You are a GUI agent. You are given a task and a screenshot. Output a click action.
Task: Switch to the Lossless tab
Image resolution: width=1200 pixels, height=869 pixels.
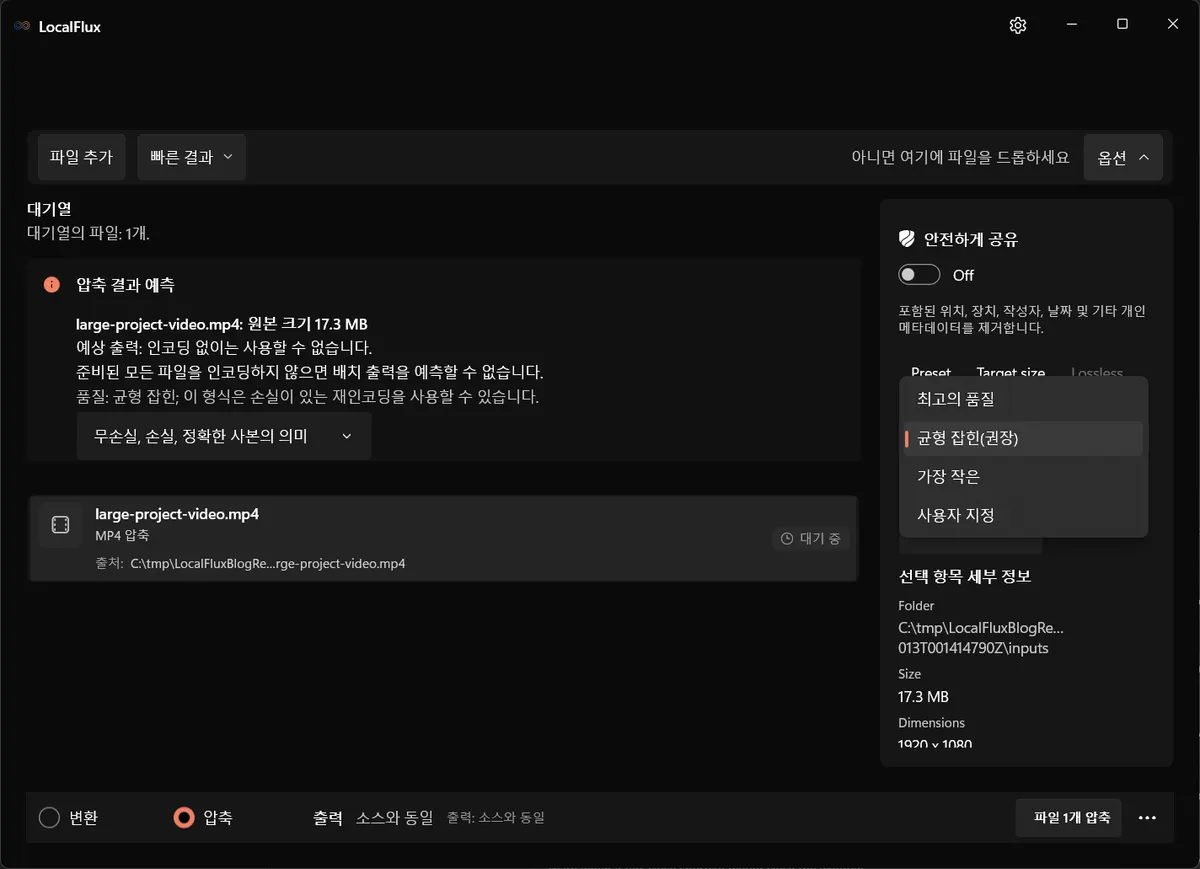(1097, 373)
